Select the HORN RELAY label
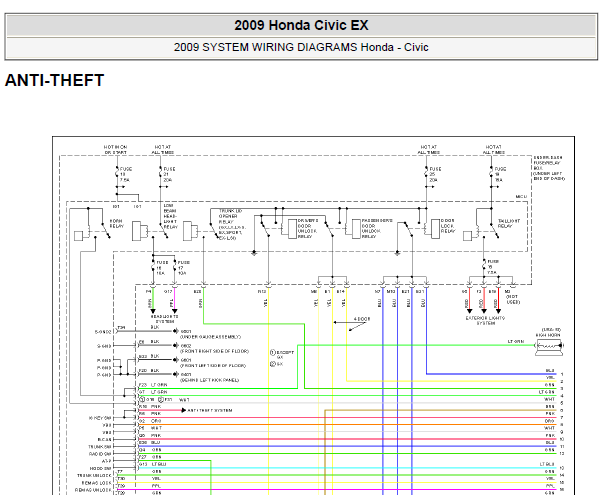Viewport: 601px width, 495px height. click(x=117, y=224)
